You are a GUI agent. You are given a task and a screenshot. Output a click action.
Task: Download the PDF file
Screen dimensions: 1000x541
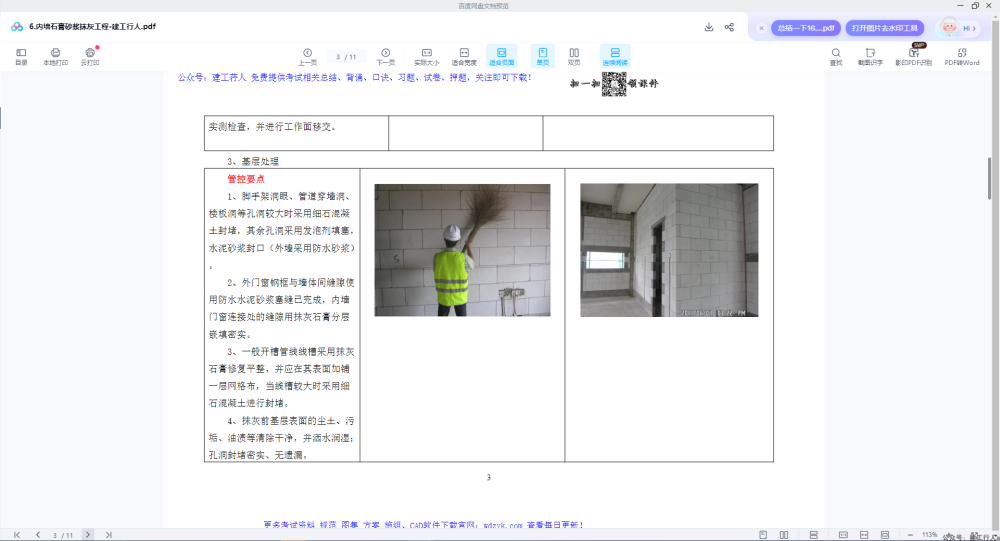(709, 27)
